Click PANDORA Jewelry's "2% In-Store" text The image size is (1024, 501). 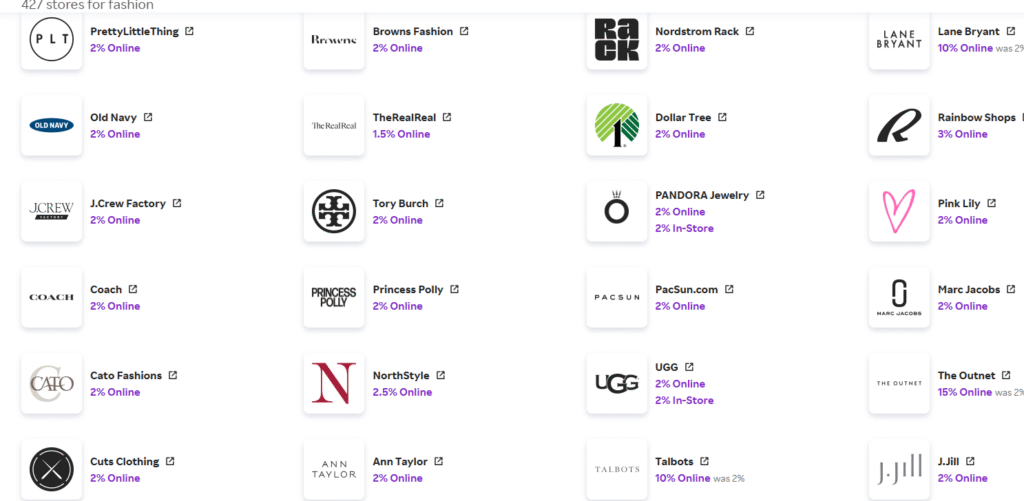[684, 229]
